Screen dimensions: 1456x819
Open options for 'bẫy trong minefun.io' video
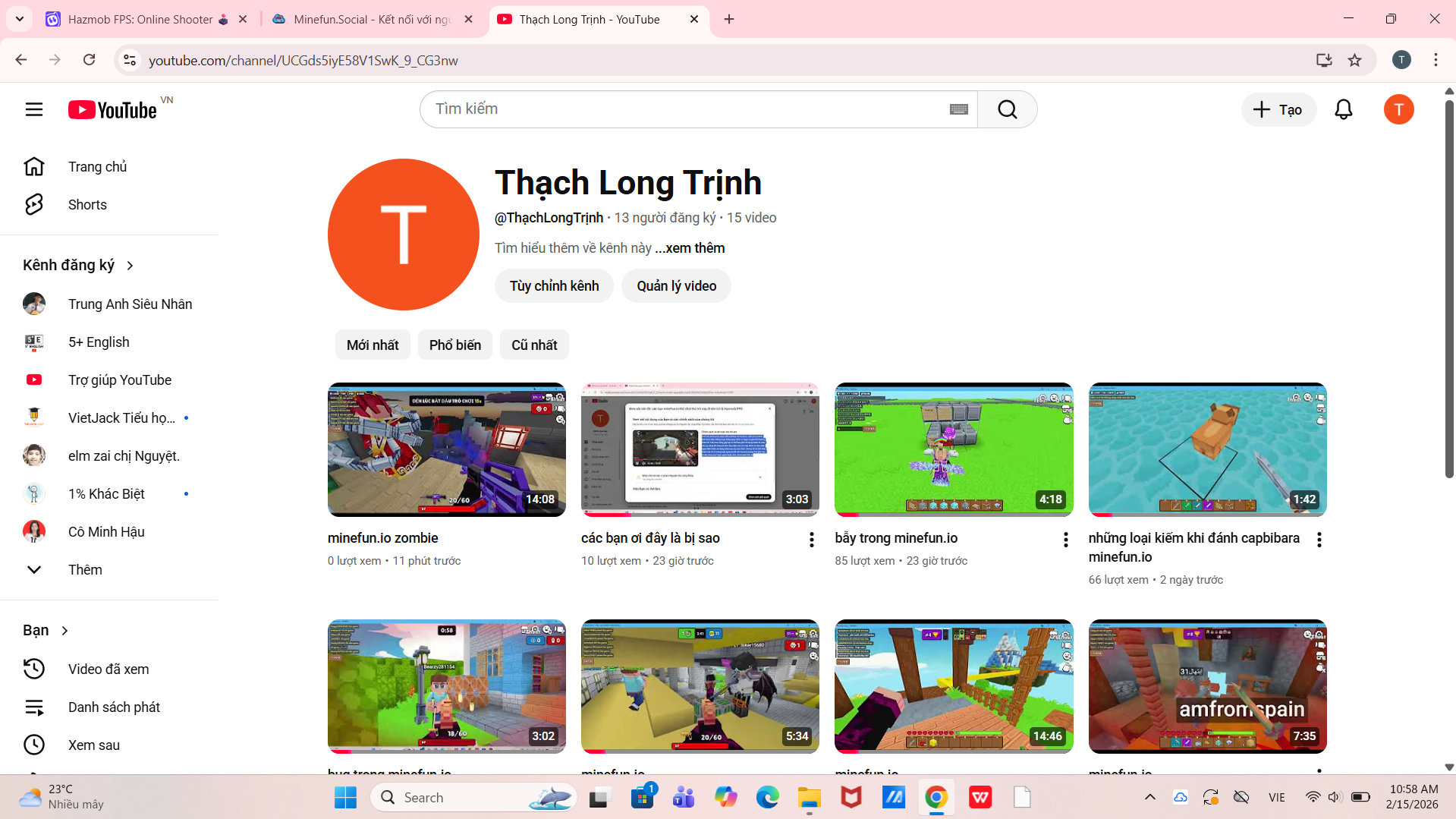1065,539
